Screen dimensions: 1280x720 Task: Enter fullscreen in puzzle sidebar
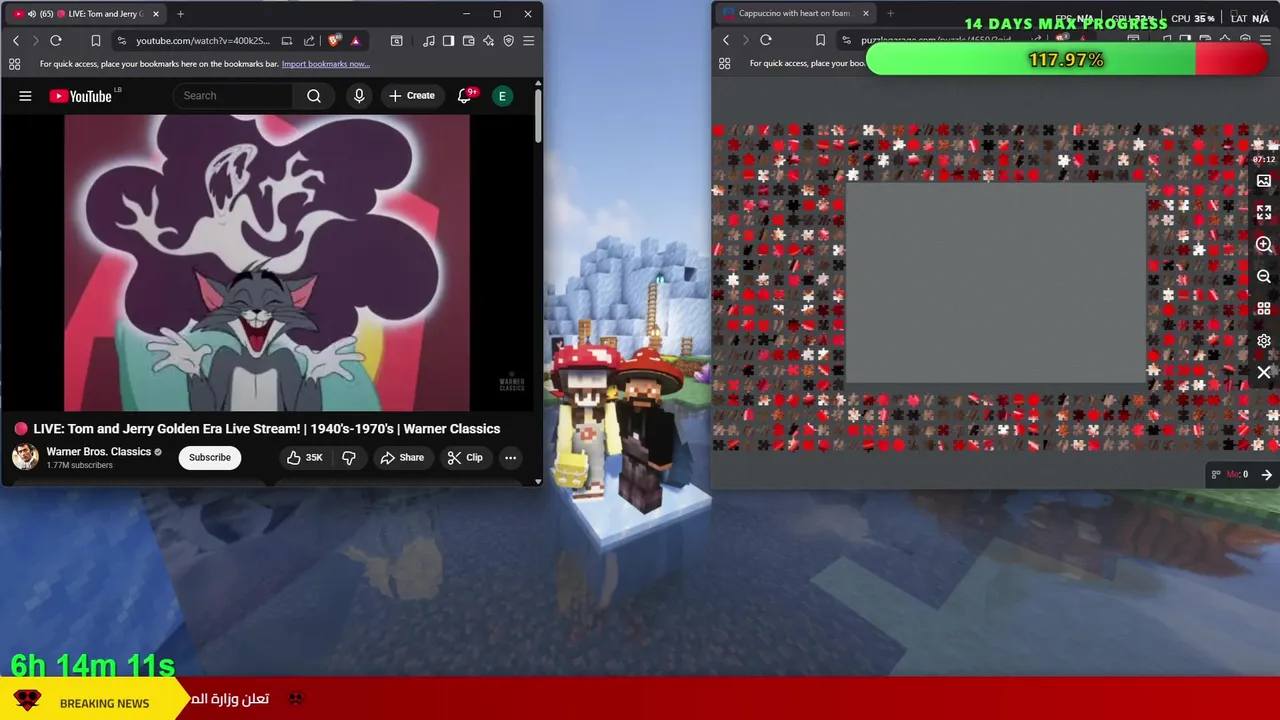[x=1264, y=212]
